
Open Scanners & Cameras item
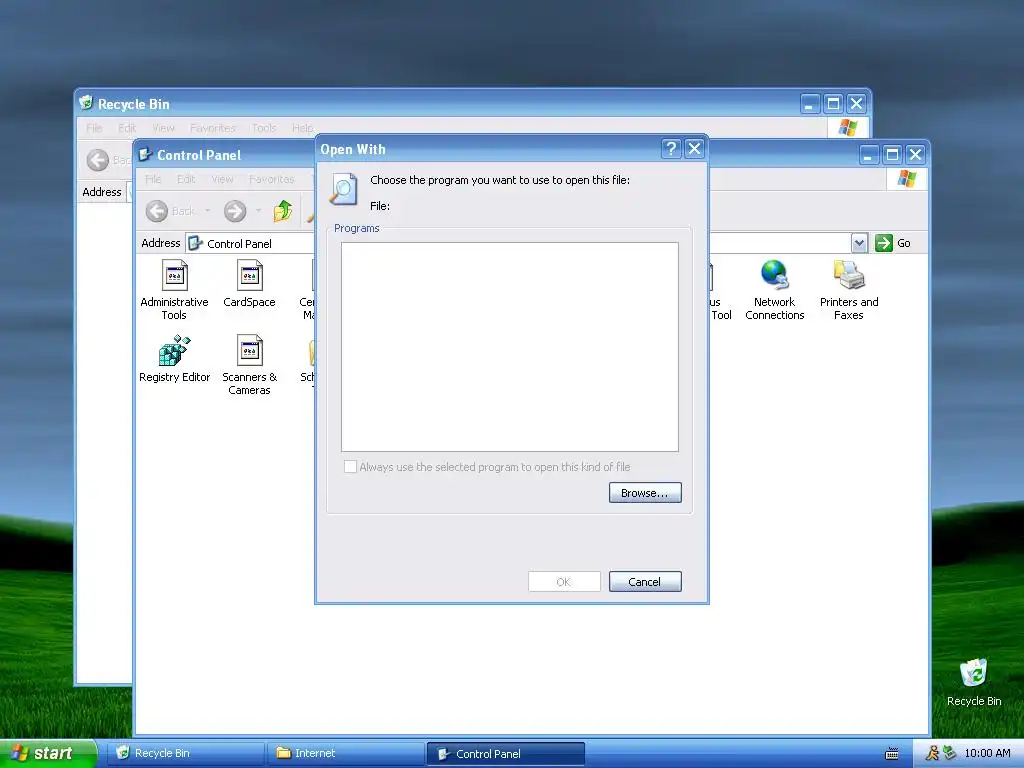[x=249, y=364]
